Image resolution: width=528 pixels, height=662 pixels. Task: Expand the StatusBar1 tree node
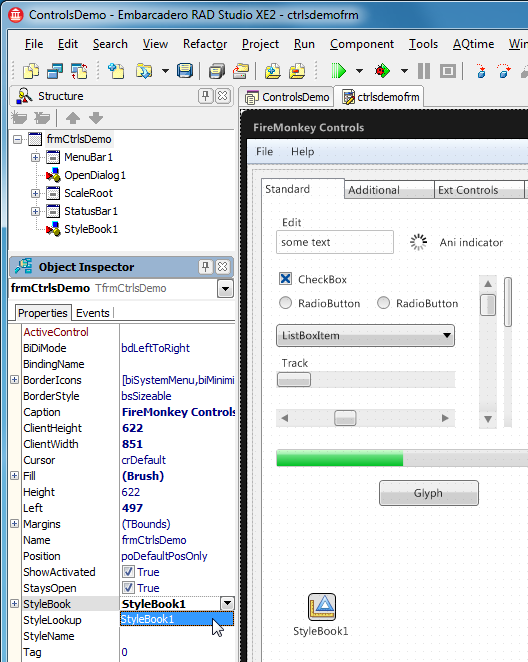tap(35, 211)
